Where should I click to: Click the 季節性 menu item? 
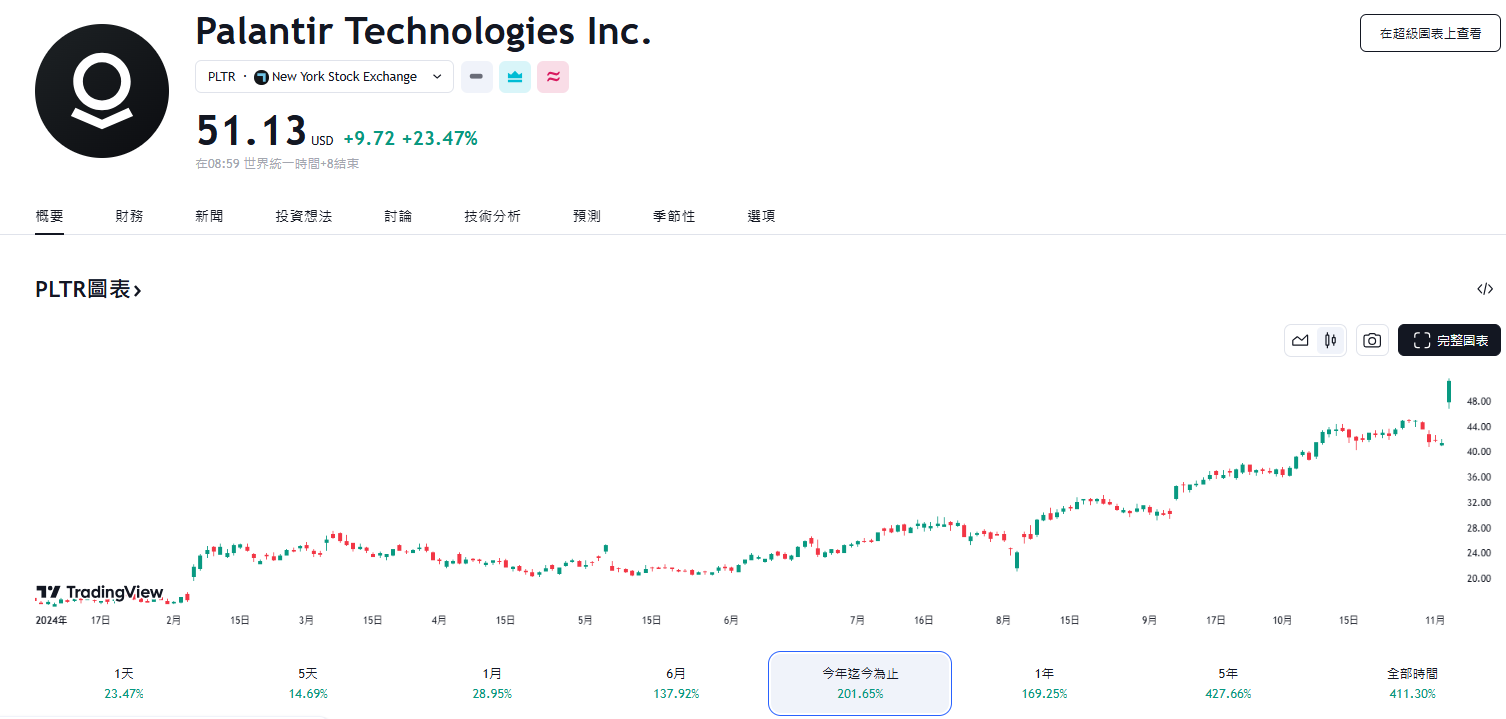[673, 215]
